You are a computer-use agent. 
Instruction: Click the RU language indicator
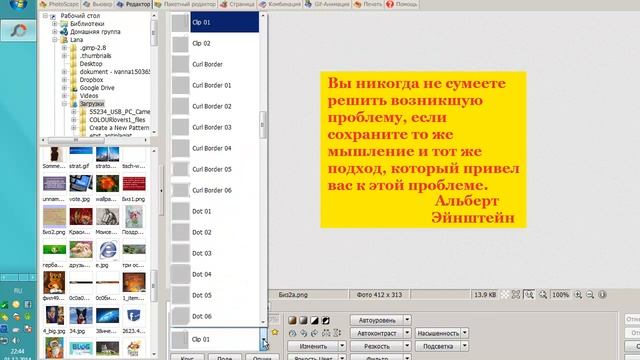pos(18,291)
